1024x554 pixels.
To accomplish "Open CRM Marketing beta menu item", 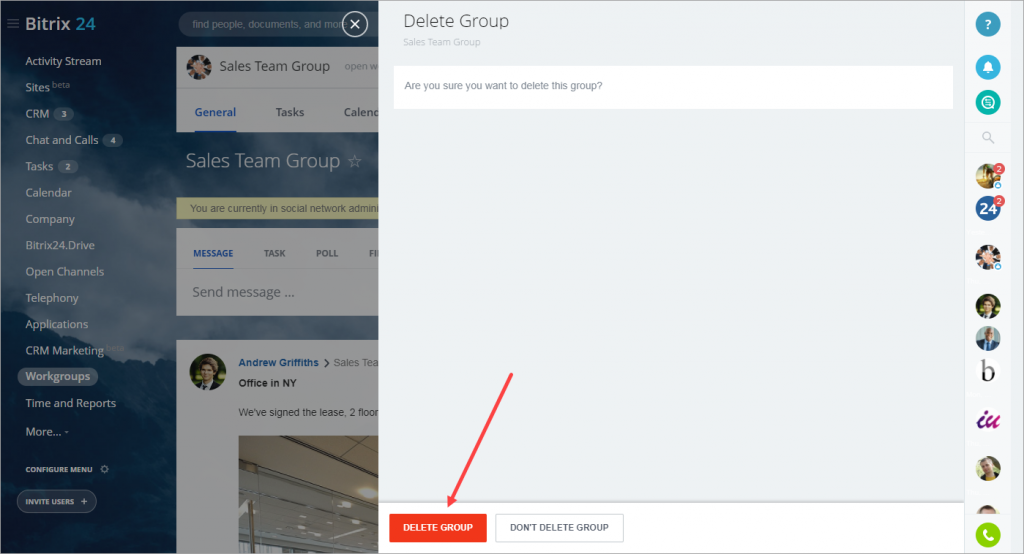I will (x=74, y=350).
